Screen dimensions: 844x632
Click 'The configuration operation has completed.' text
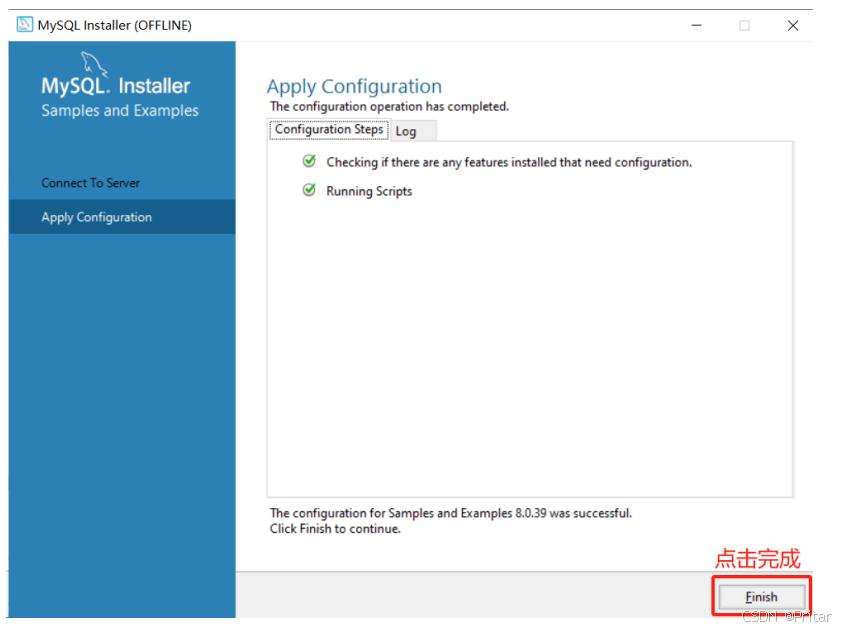[x=389, y=107]
